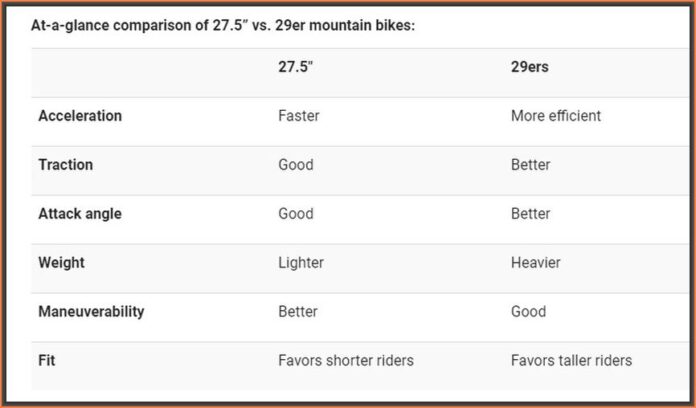Image resolution: width=696 pixels, height=408 pixels.
Task: Click Good in the Traction row
Action: point(296,165)
